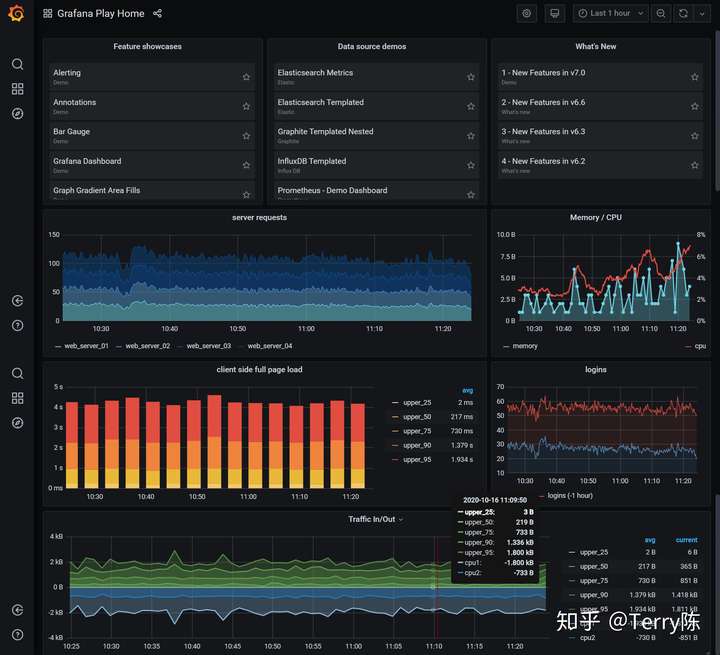Toggle favorite star for 3 - New Features in v6.3

[695, 136]
